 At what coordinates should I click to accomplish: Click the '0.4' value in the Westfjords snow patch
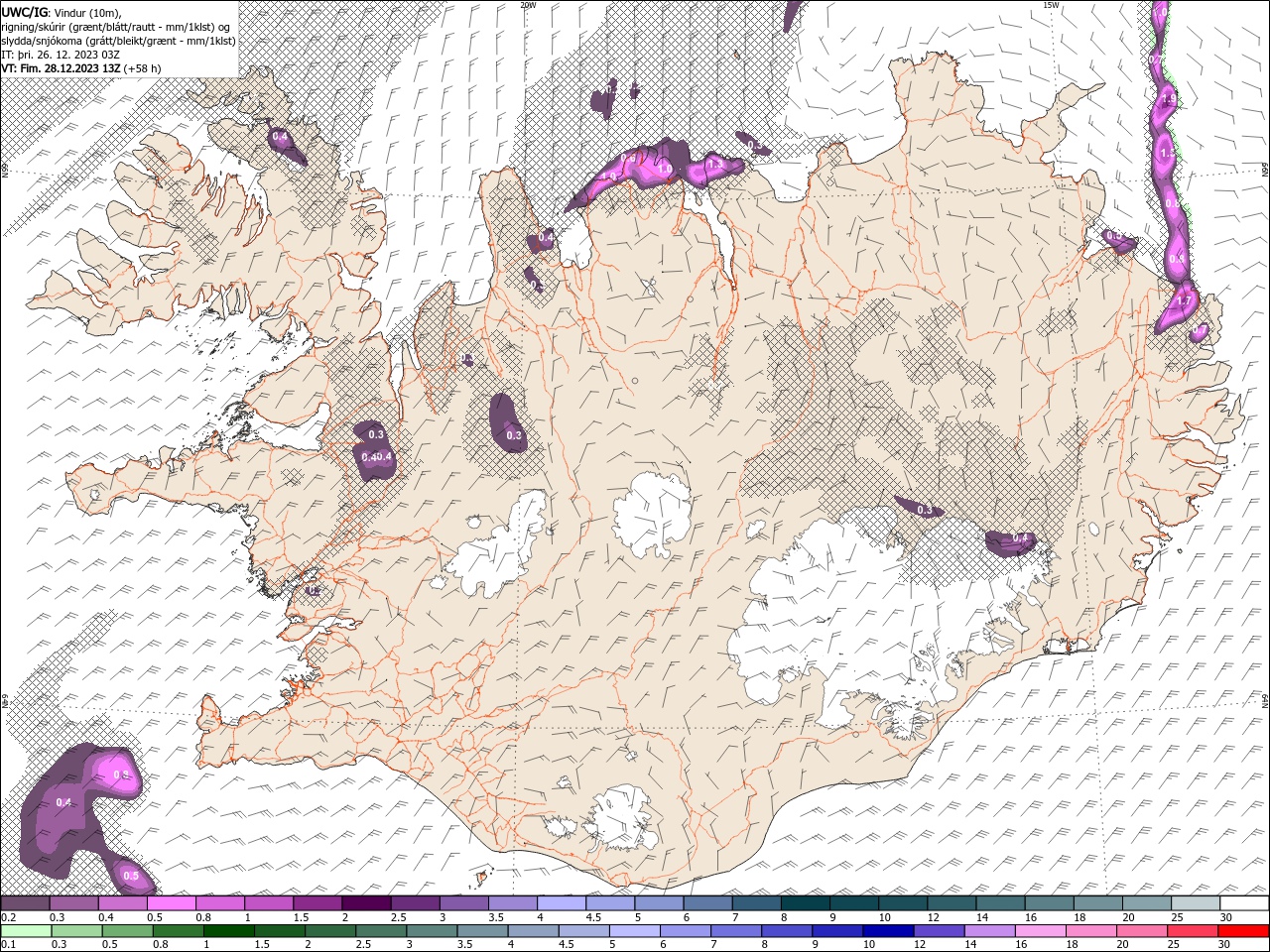pyautogui.click(x=280, y=136)
